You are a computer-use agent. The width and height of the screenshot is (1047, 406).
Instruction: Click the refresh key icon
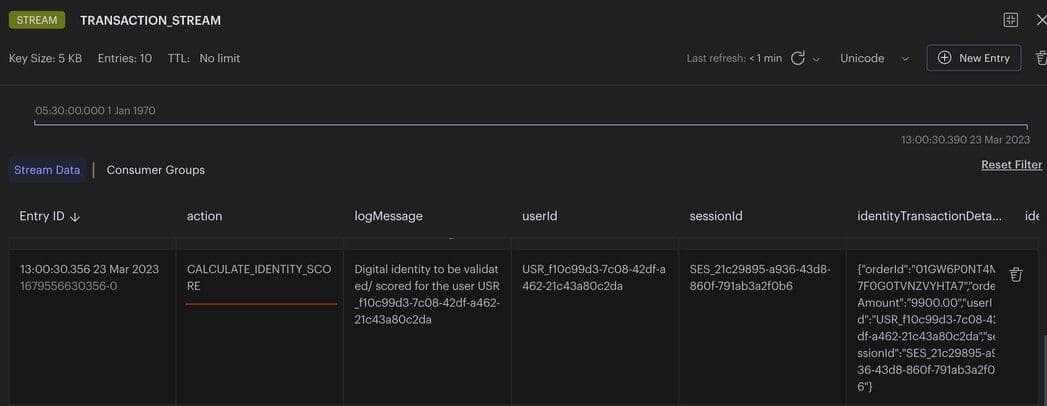point(798,58)
